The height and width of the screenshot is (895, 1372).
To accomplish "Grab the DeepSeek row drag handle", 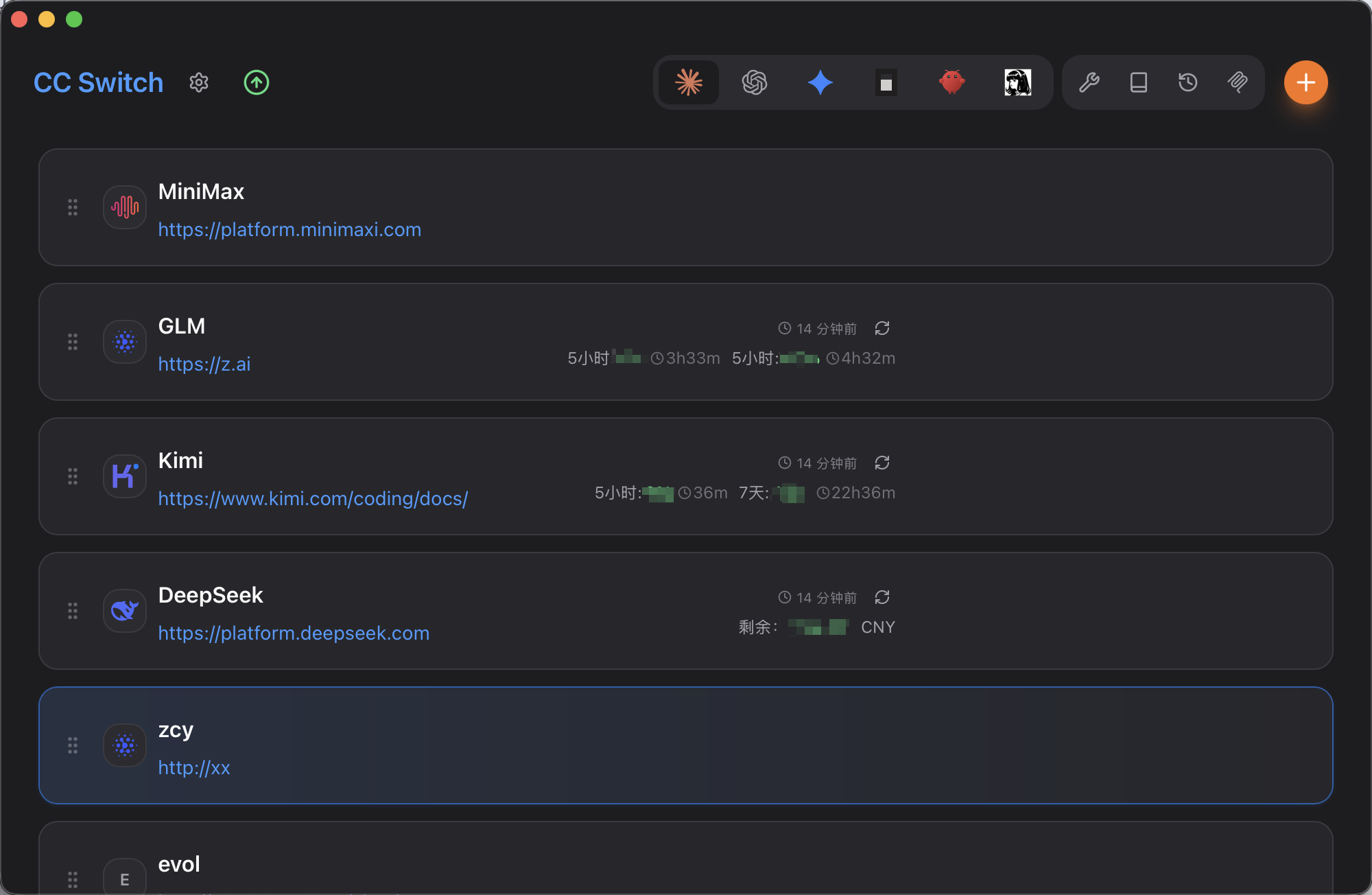I will tap(73, 611).
